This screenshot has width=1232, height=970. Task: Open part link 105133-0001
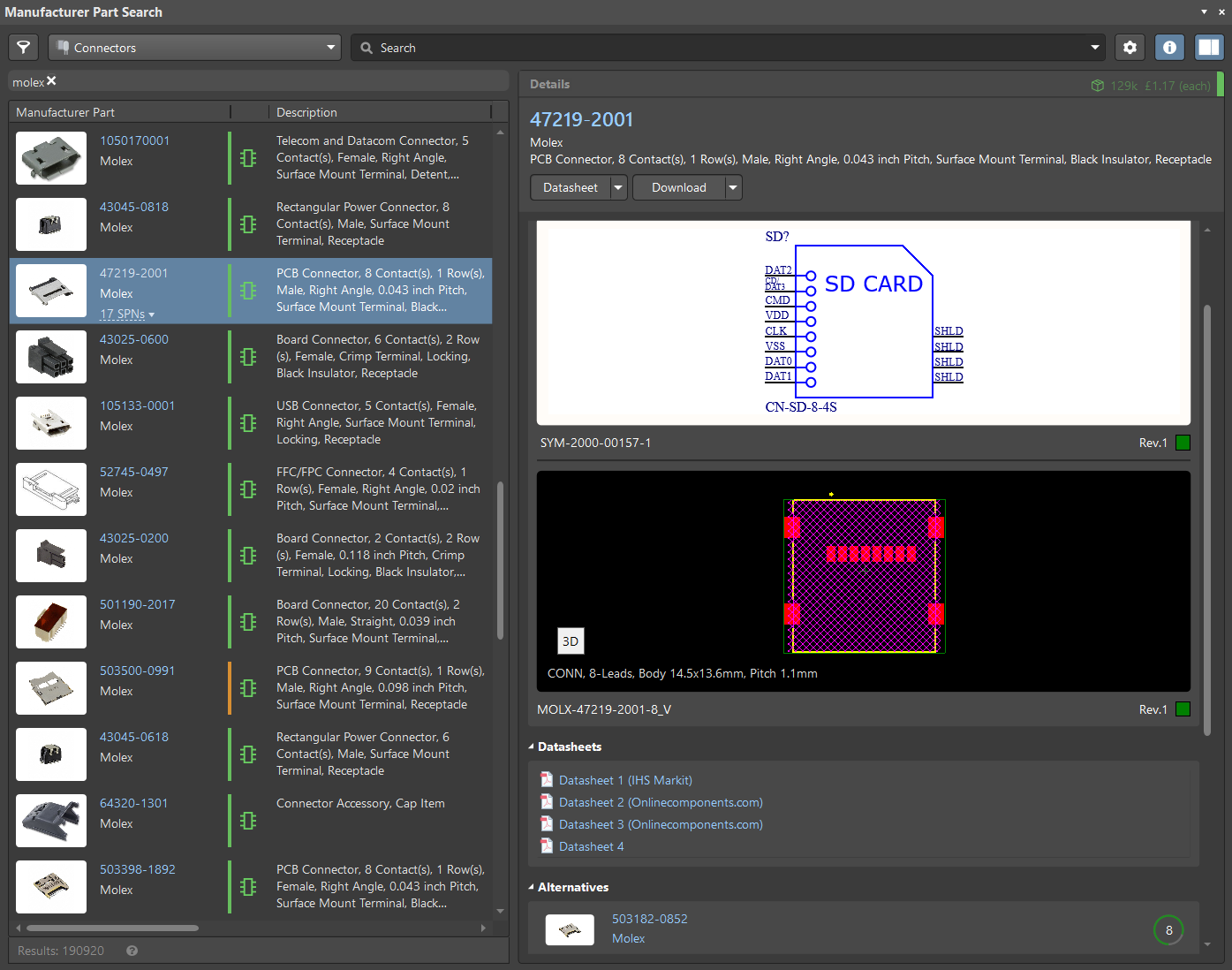137,405
